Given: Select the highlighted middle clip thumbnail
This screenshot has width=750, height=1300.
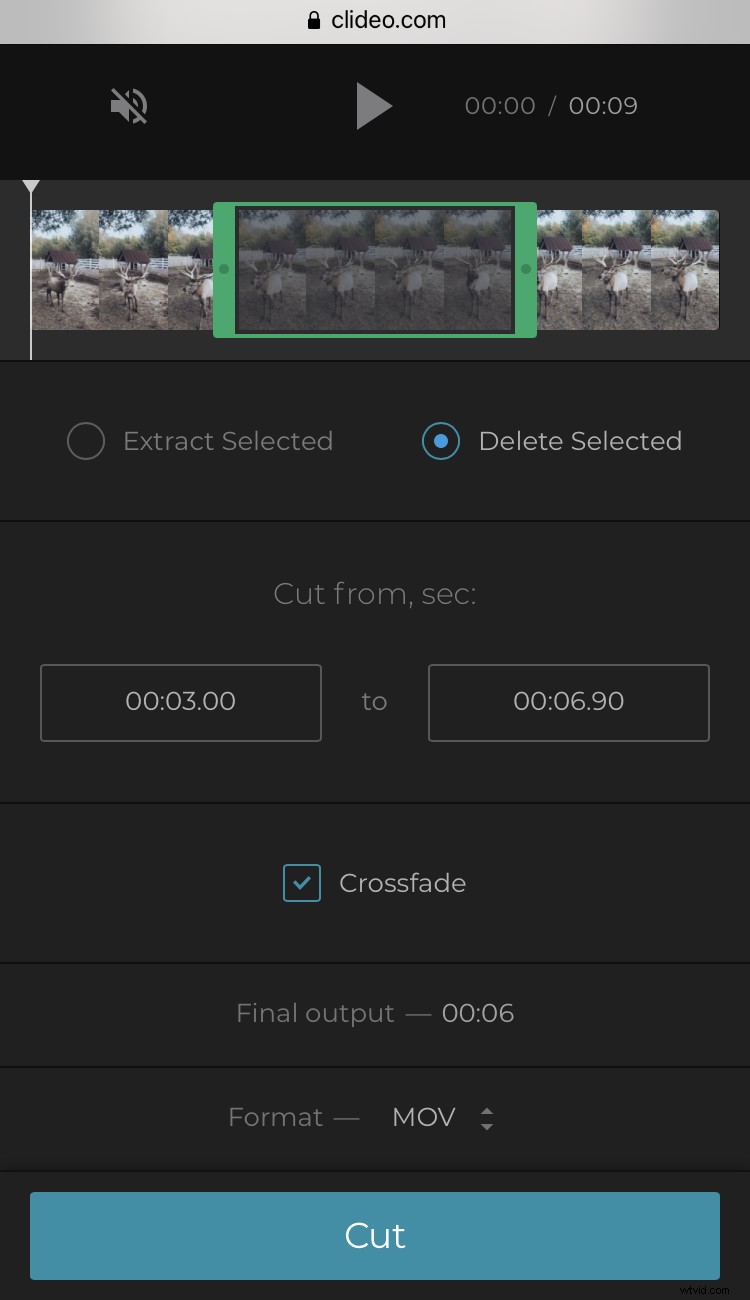Looking at the screenshot, I should (x=375, y=268).
